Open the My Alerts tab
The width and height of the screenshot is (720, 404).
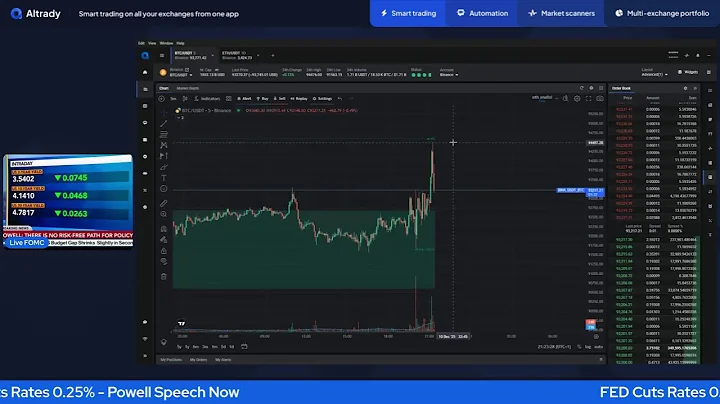click(x=223, y=360)
